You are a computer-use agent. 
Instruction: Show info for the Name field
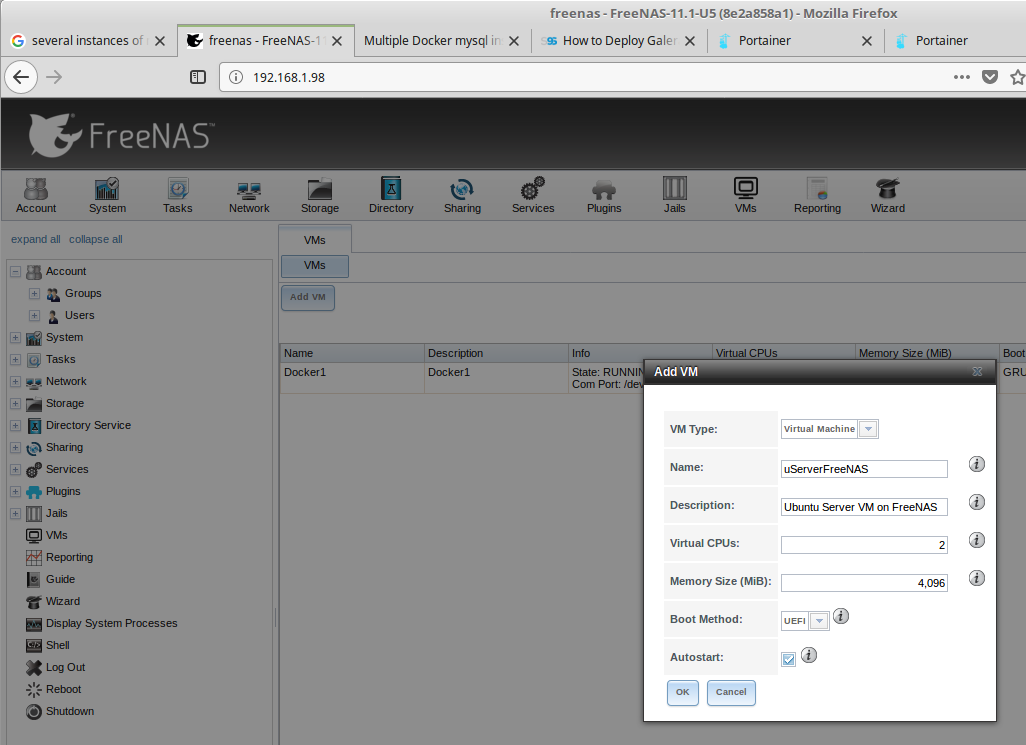point(976,464)
